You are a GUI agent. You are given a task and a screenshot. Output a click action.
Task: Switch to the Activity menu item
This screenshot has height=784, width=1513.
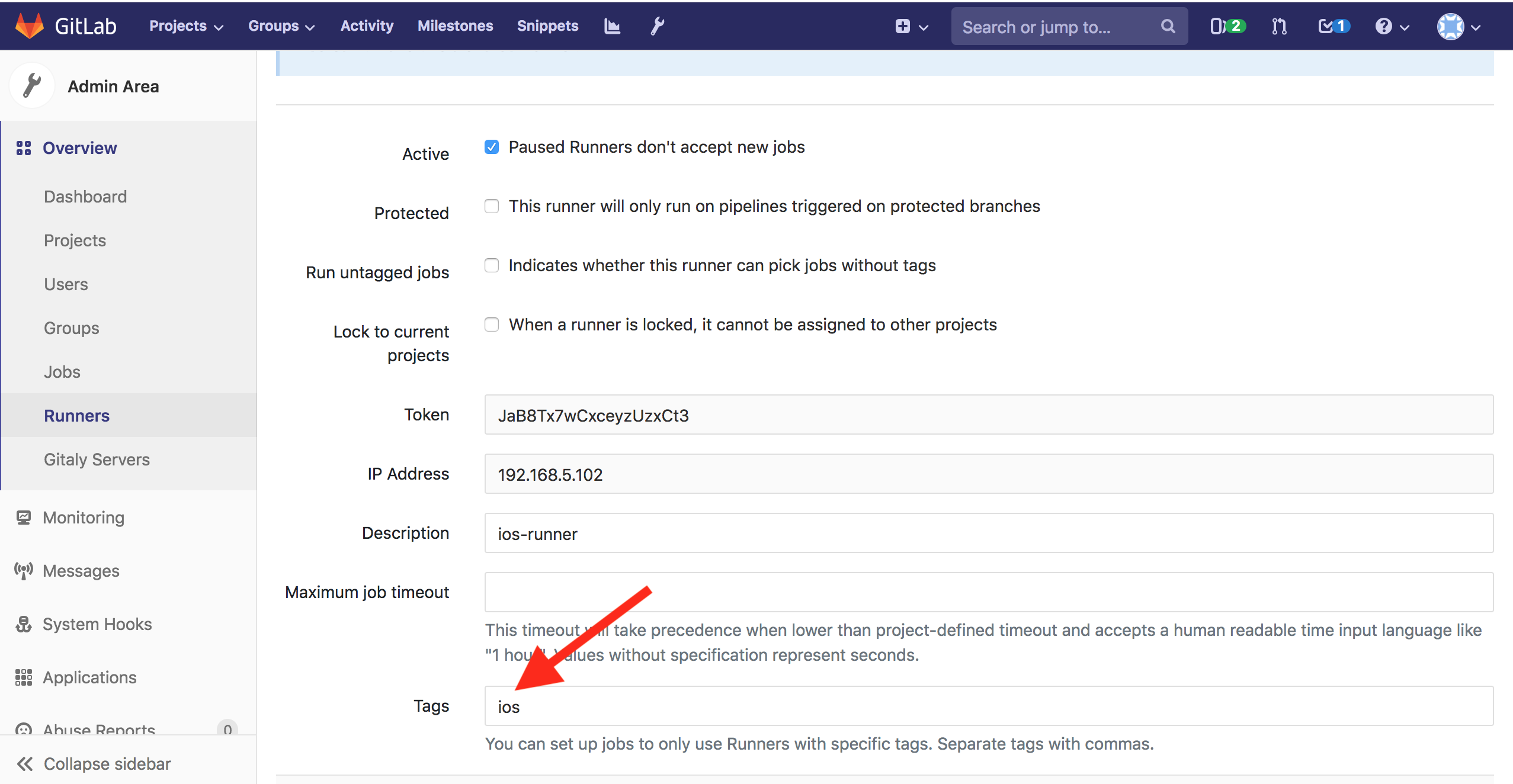[x=366, y=25]
